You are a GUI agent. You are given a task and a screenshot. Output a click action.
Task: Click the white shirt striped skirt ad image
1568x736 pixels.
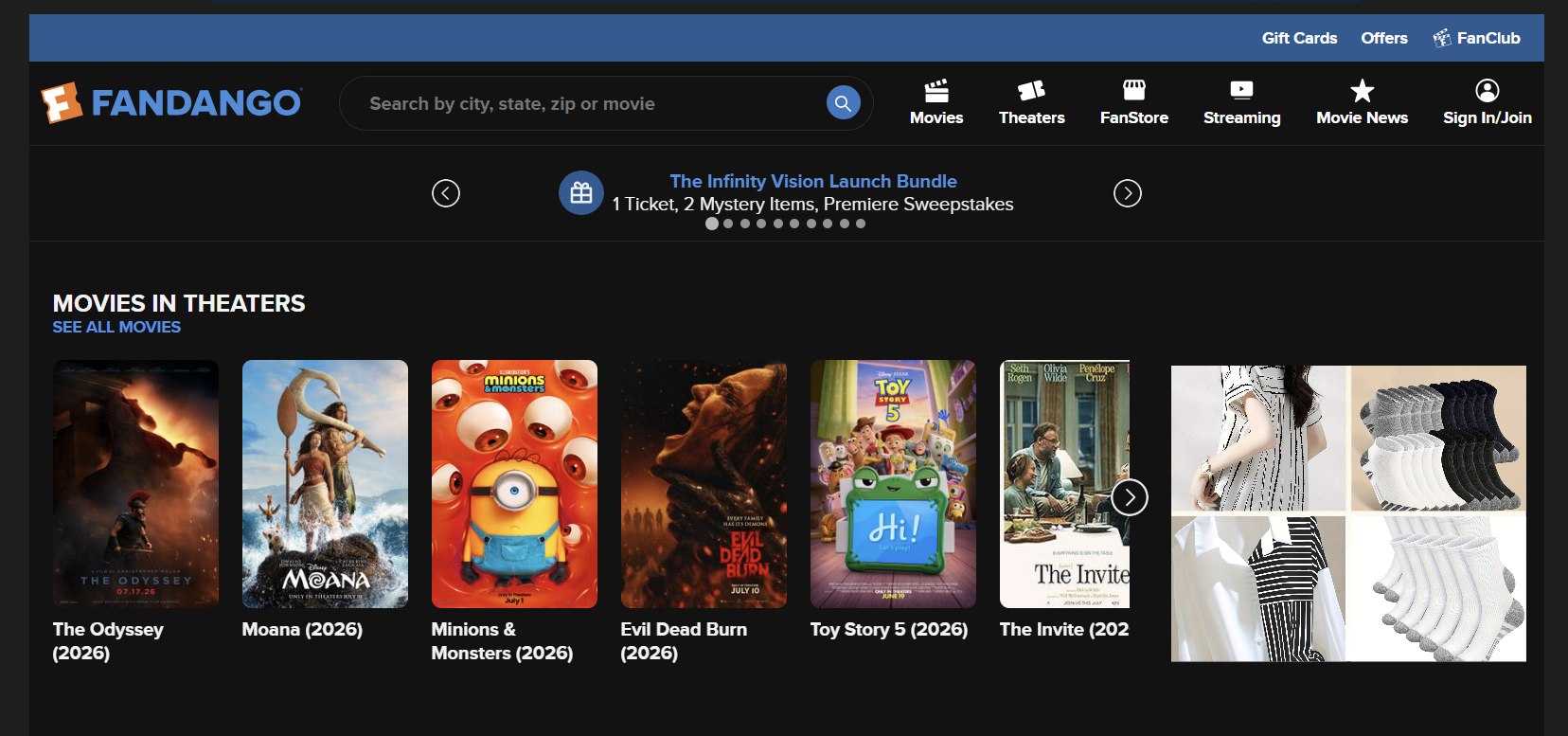pyautogui.click(x=1259, y=588)
